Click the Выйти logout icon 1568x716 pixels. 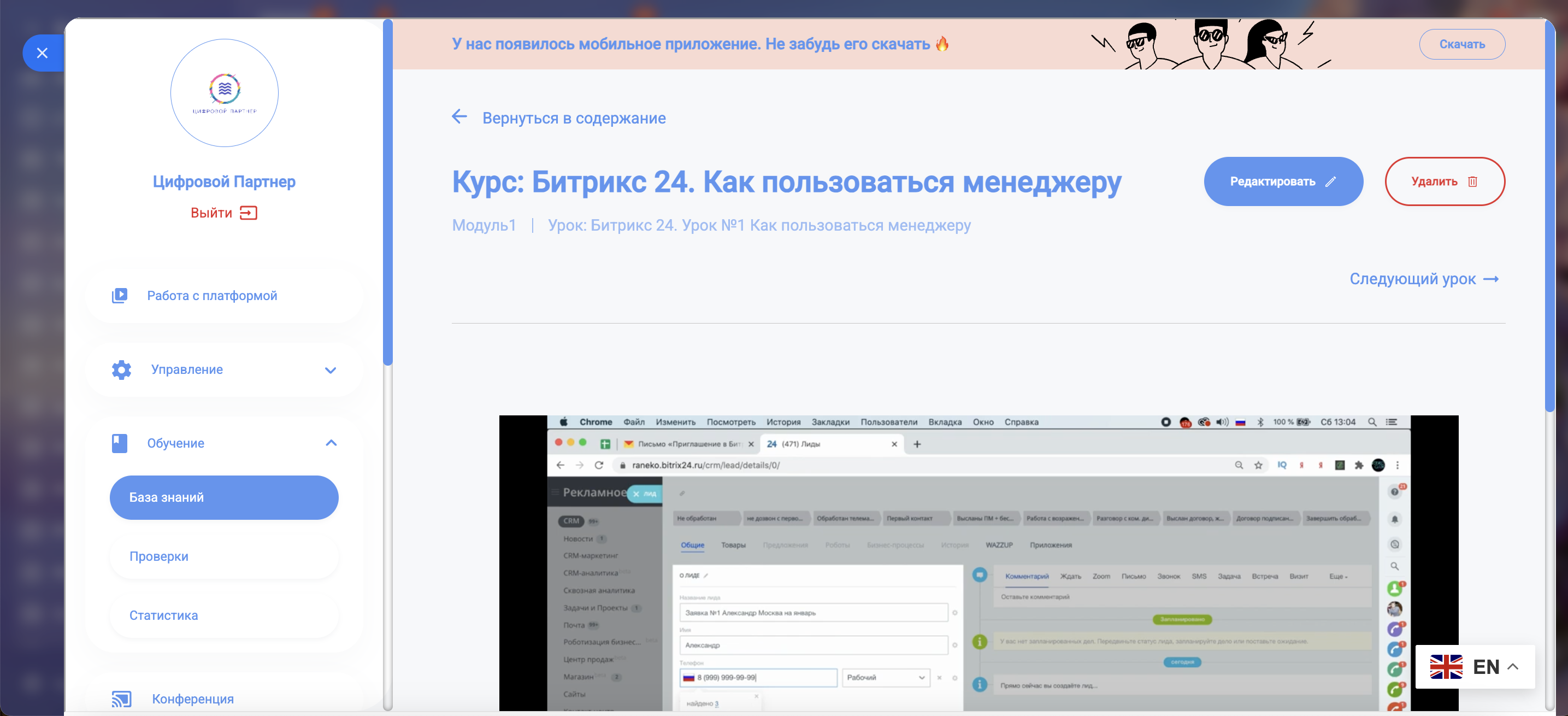point(249,213)
